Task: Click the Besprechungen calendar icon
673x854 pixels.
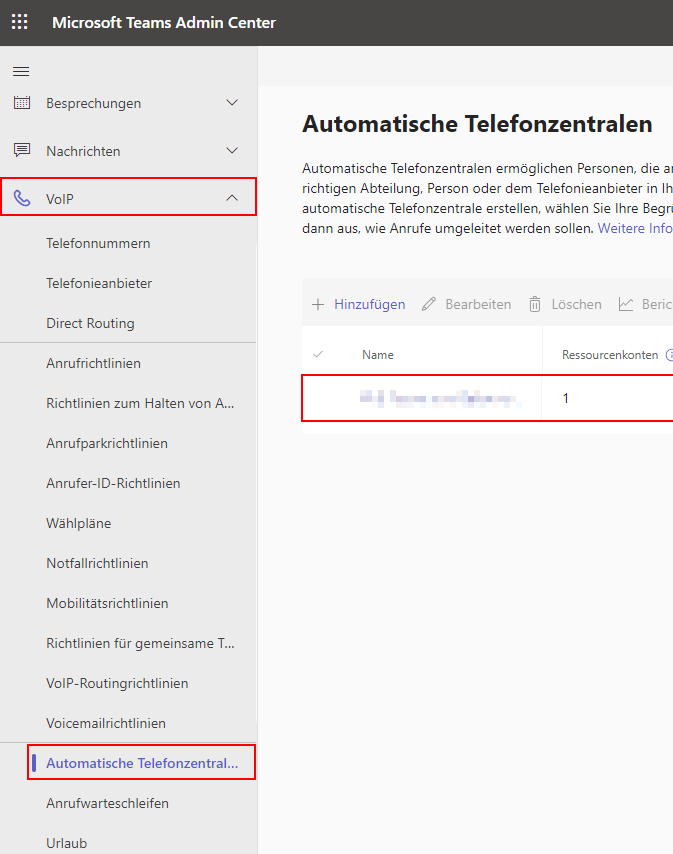Action: (22, 102)
